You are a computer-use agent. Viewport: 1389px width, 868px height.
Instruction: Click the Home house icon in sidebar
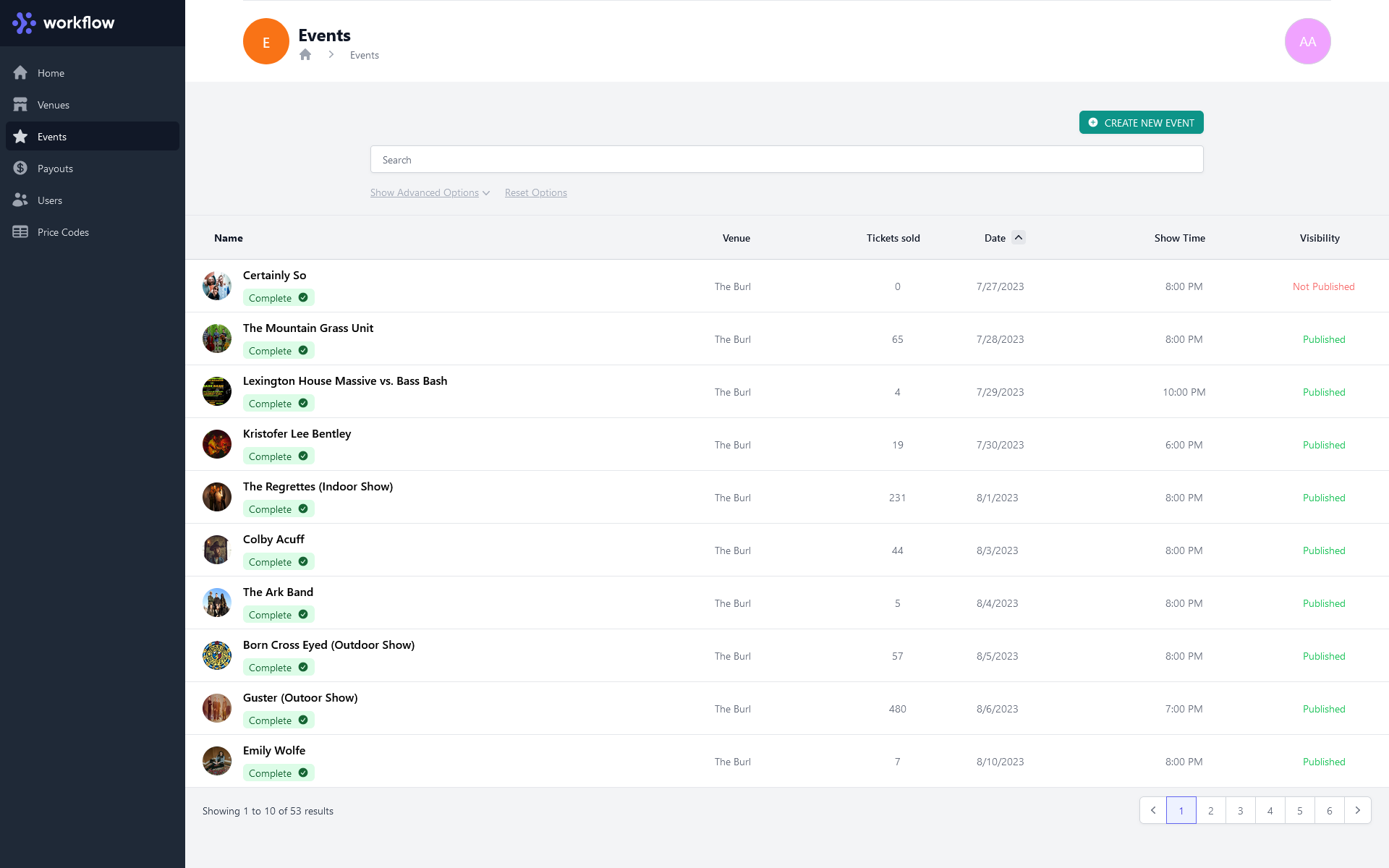point(20,73)
